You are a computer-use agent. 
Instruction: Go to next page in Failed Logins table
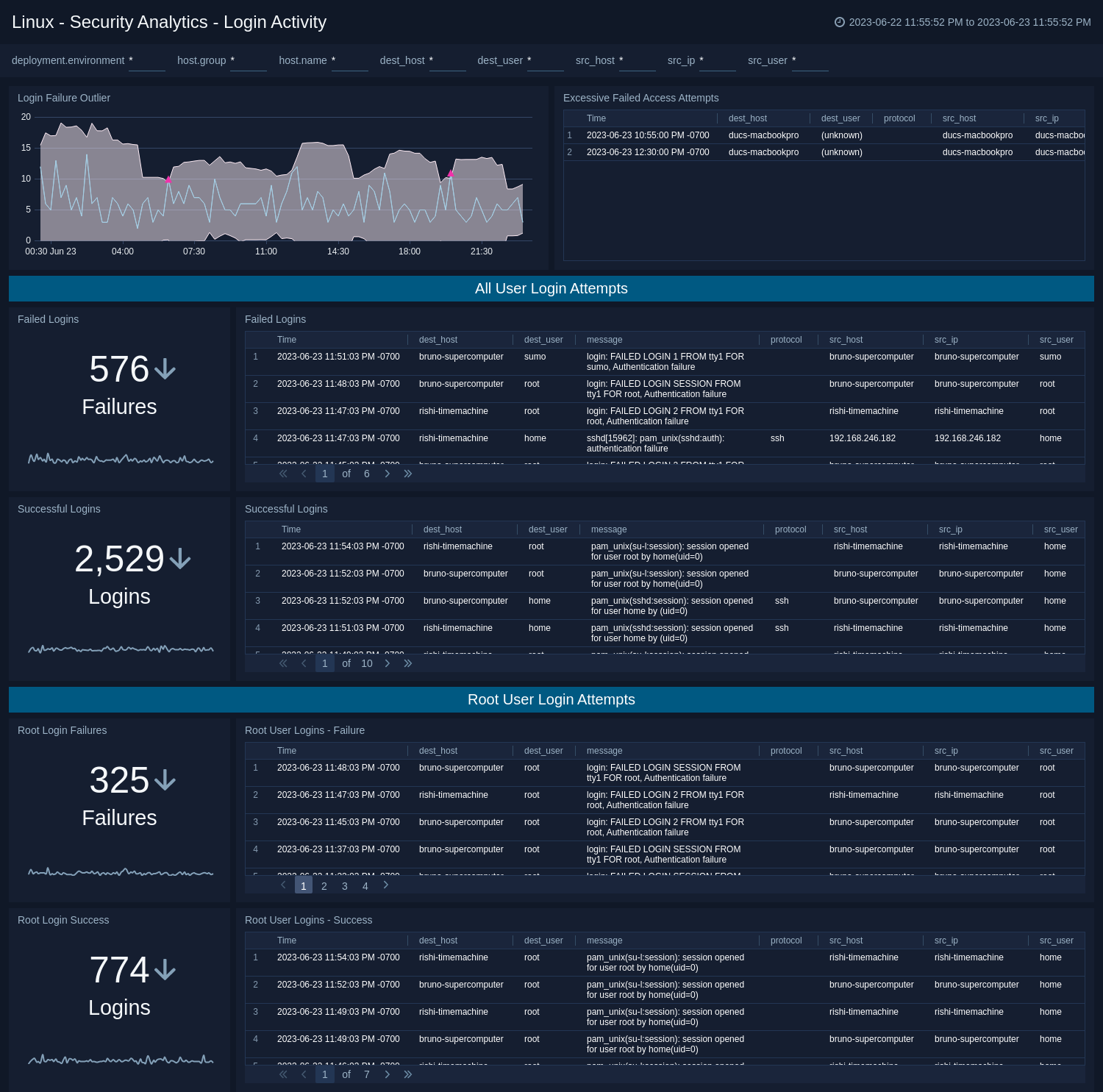coord(388,474)
